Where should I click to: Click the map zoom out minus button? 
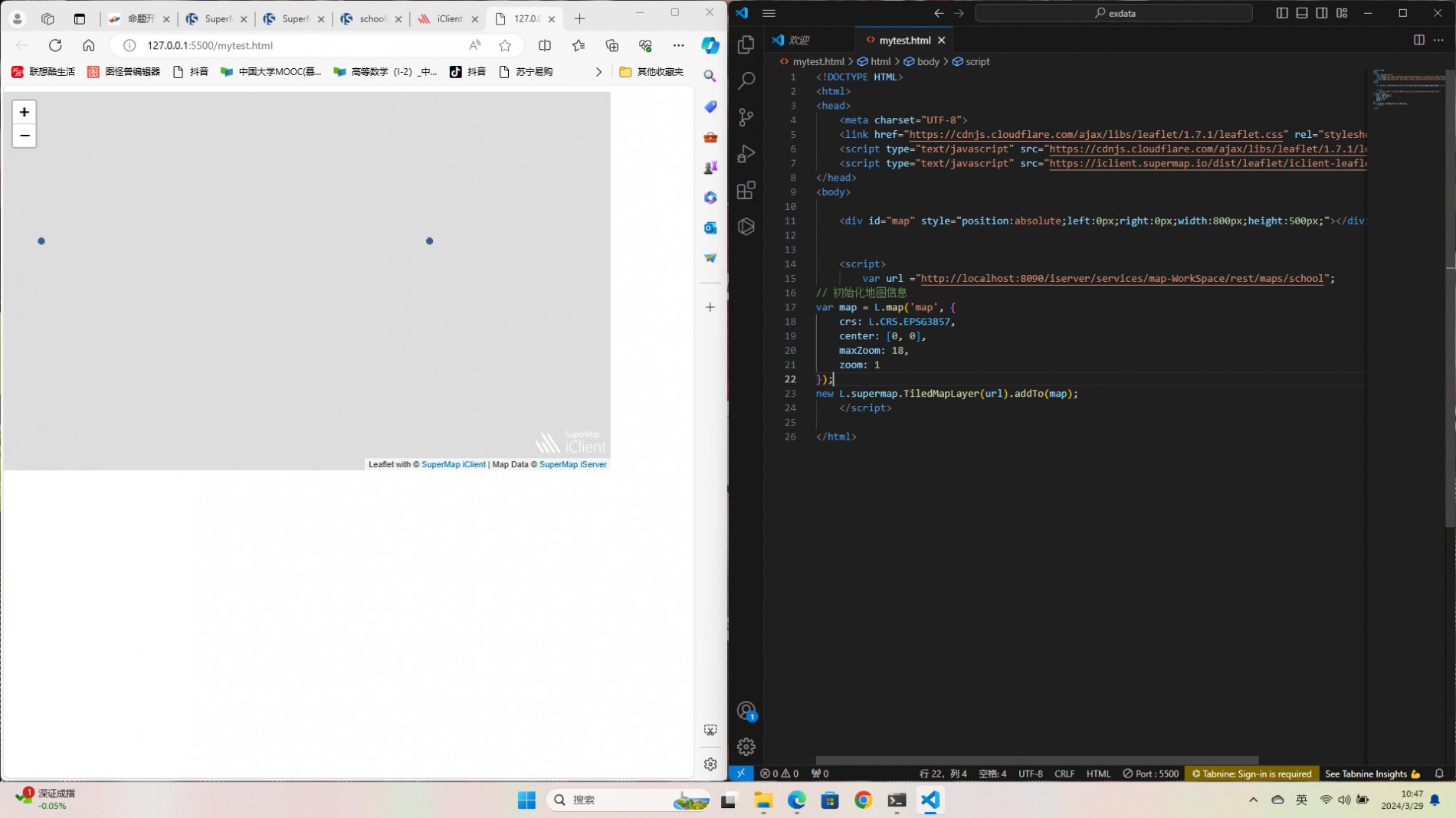point(25,136)
